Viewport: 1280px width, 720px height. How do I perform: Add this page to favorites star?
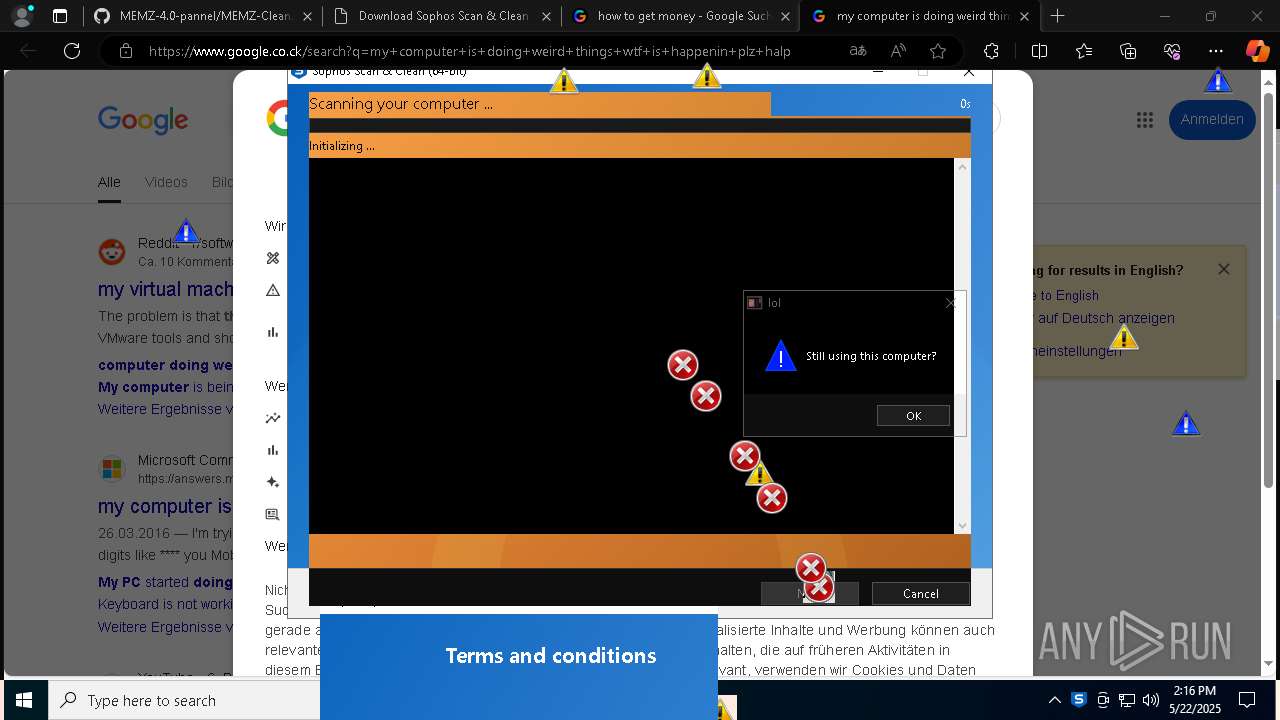(938, 51)
